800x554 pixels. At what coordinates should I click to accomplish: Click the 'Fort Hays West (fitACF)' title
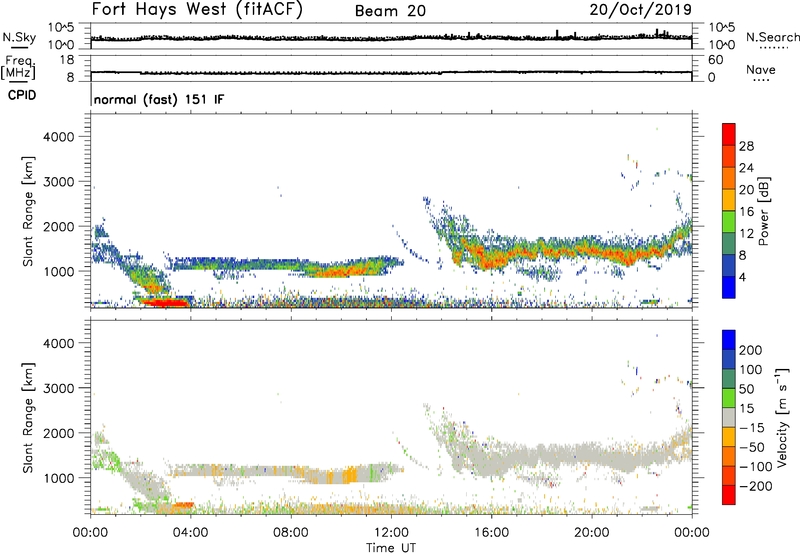click(197, 10)
